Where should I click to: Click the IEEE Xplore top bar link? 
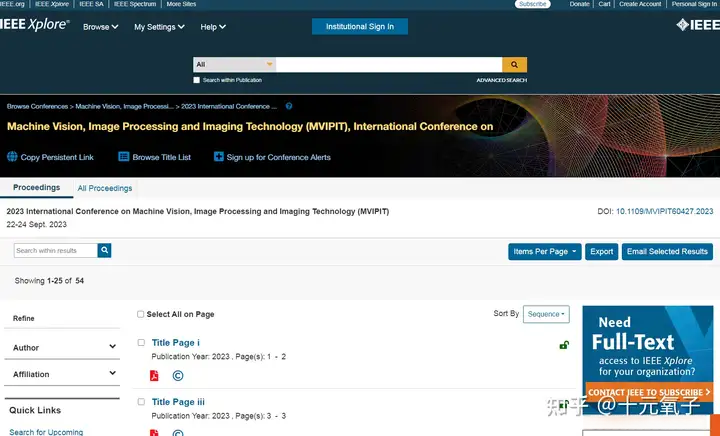[x=52, y=4]
